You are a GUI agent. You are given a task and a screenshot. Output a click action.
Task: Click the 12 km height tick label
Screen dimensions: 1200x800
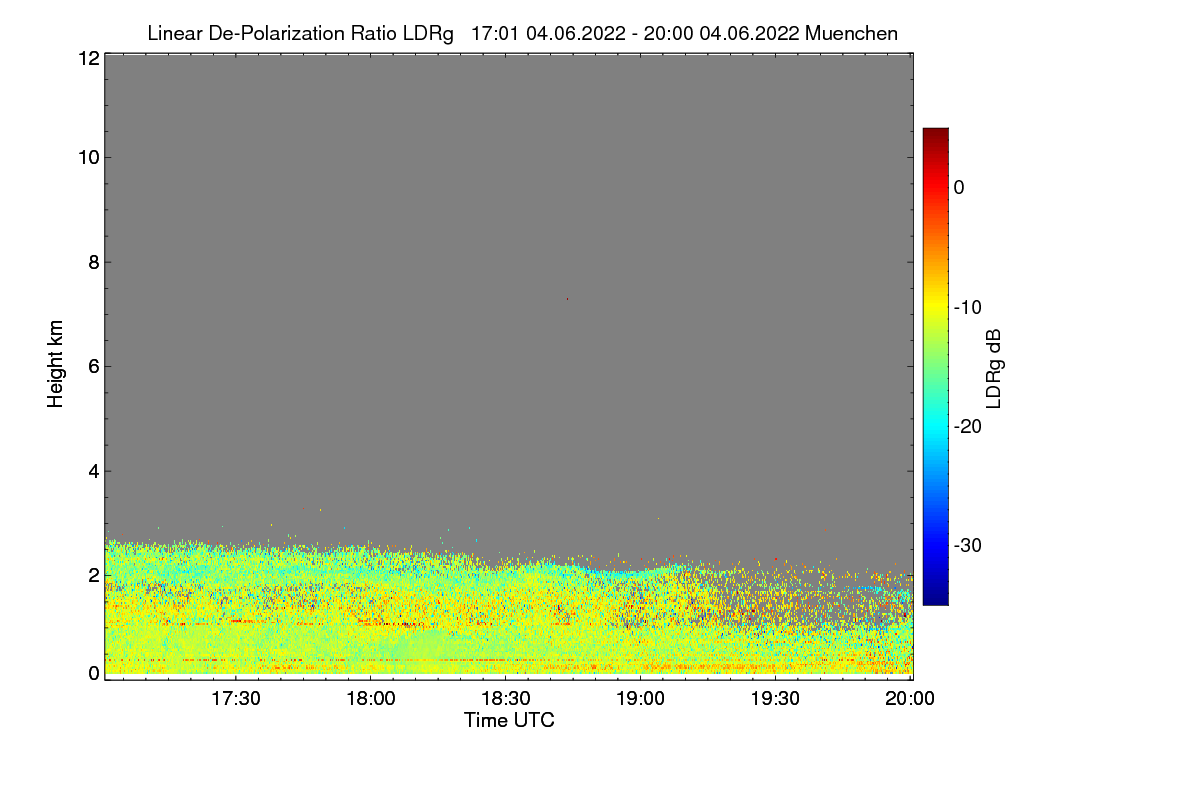87,58
